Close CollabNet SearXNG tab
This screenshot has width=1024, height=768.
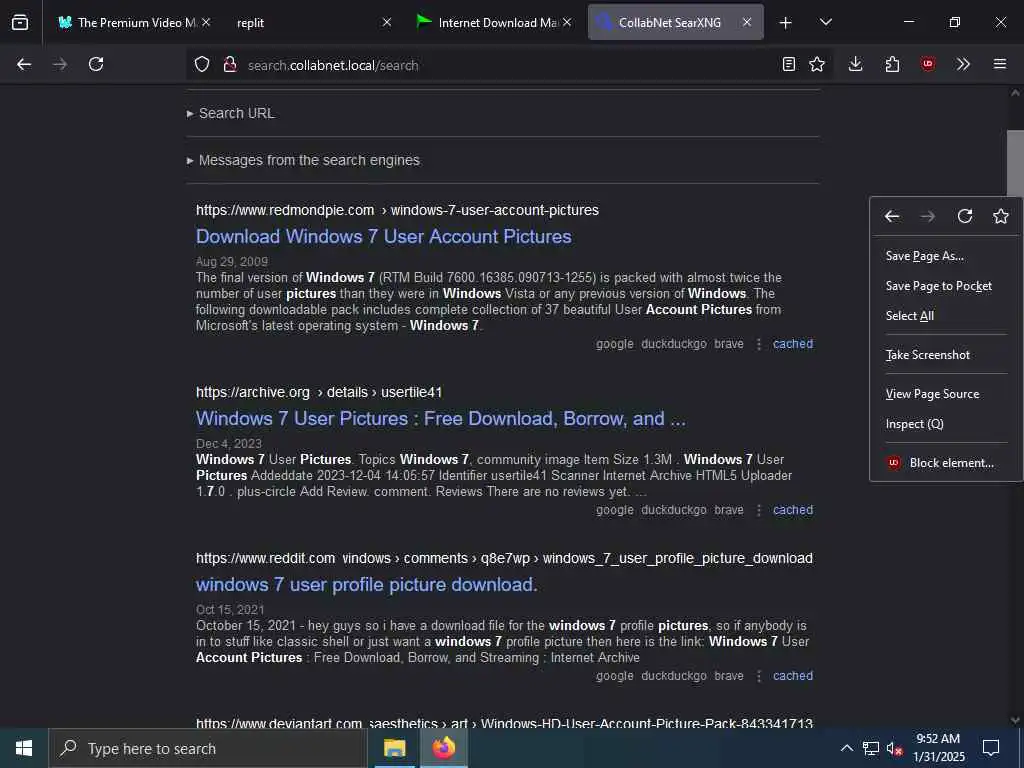click(x=746, y=22)
